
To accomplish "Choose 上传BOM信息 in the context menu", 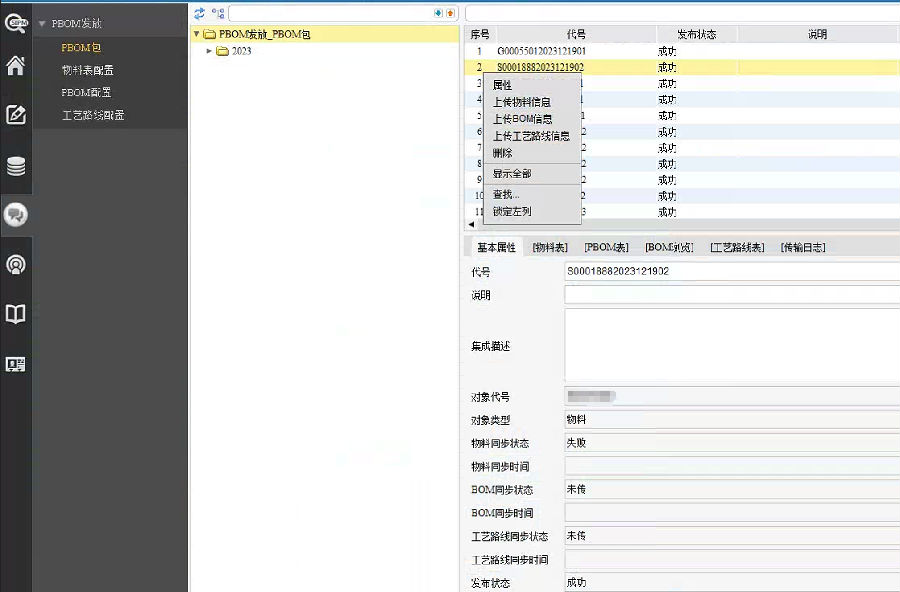I will coord(522,119).
